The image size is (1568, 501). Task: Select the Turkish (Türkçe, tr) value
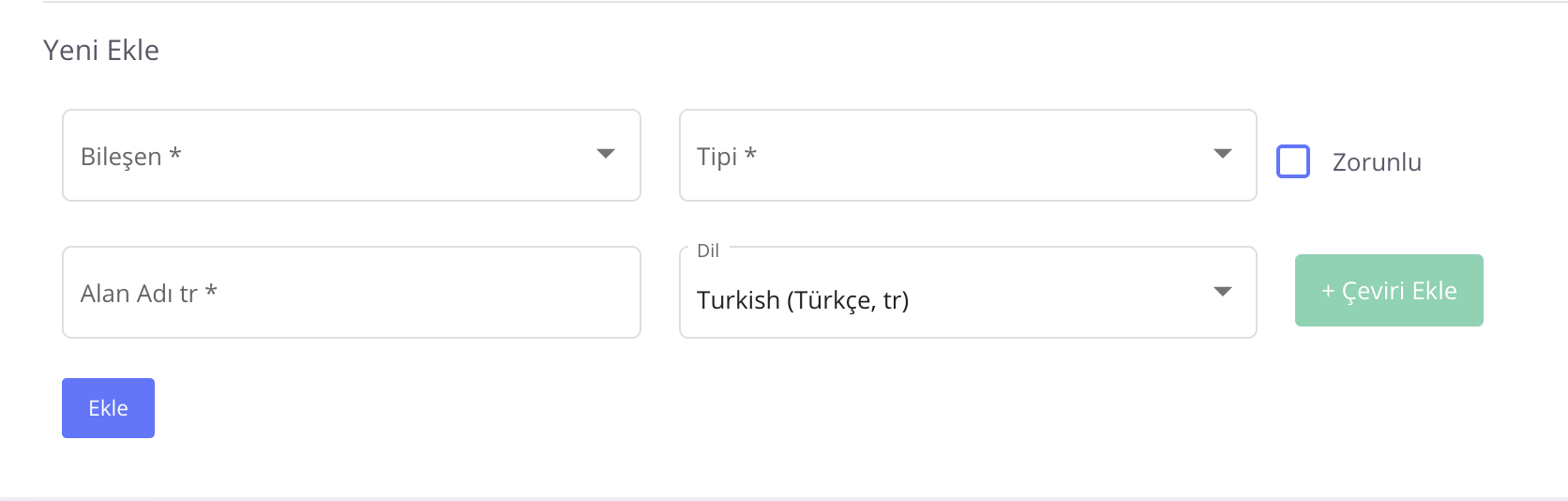tap(803, 300)
